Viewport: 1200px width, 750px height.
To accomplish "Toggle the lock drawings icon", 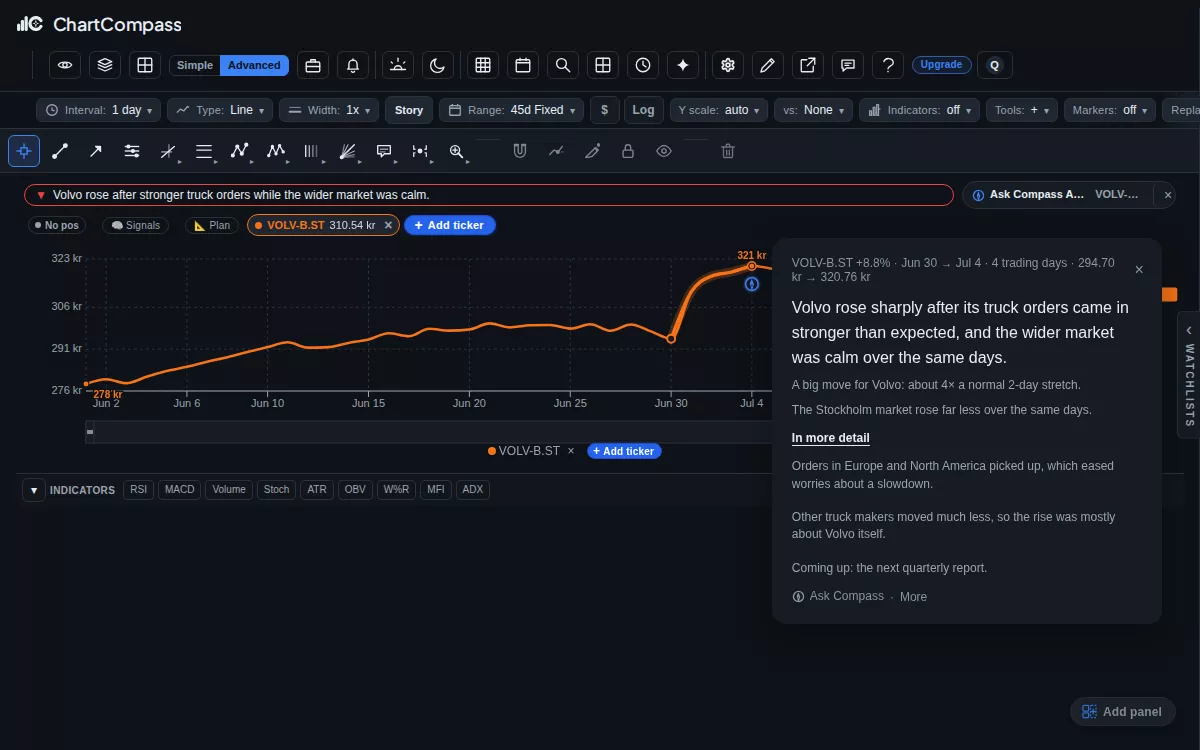I will 628,151.
